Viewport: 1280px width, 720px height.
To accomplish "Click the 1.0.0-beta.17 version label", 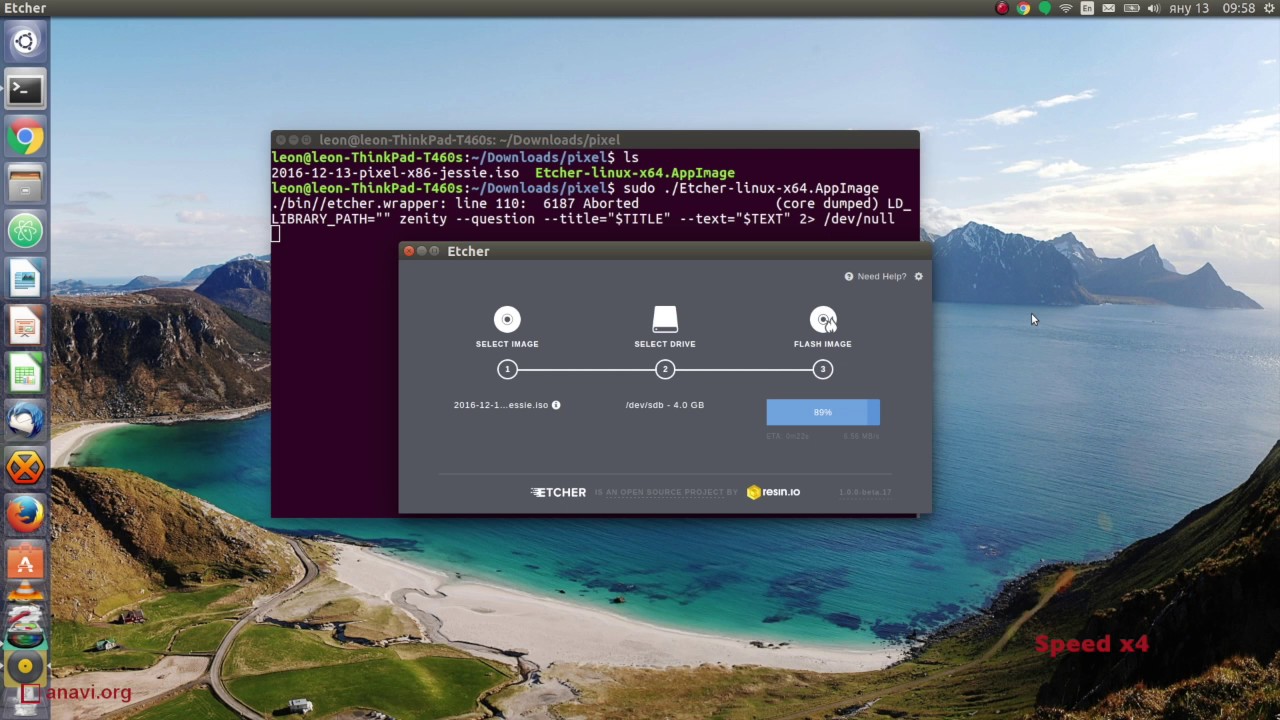I will tap(865, 492).
